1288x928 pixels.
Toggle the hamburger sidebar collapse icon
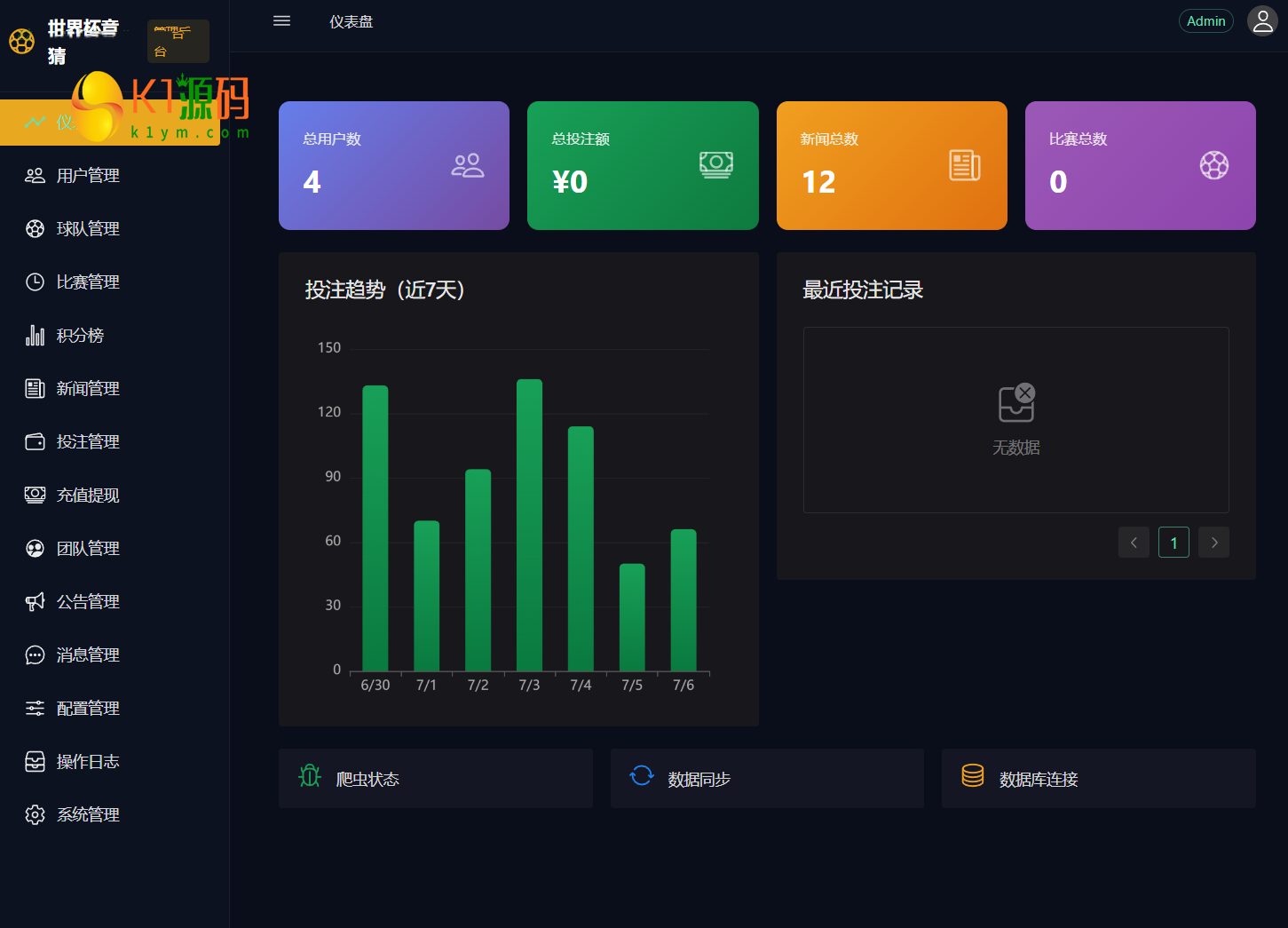coord(281,21)
